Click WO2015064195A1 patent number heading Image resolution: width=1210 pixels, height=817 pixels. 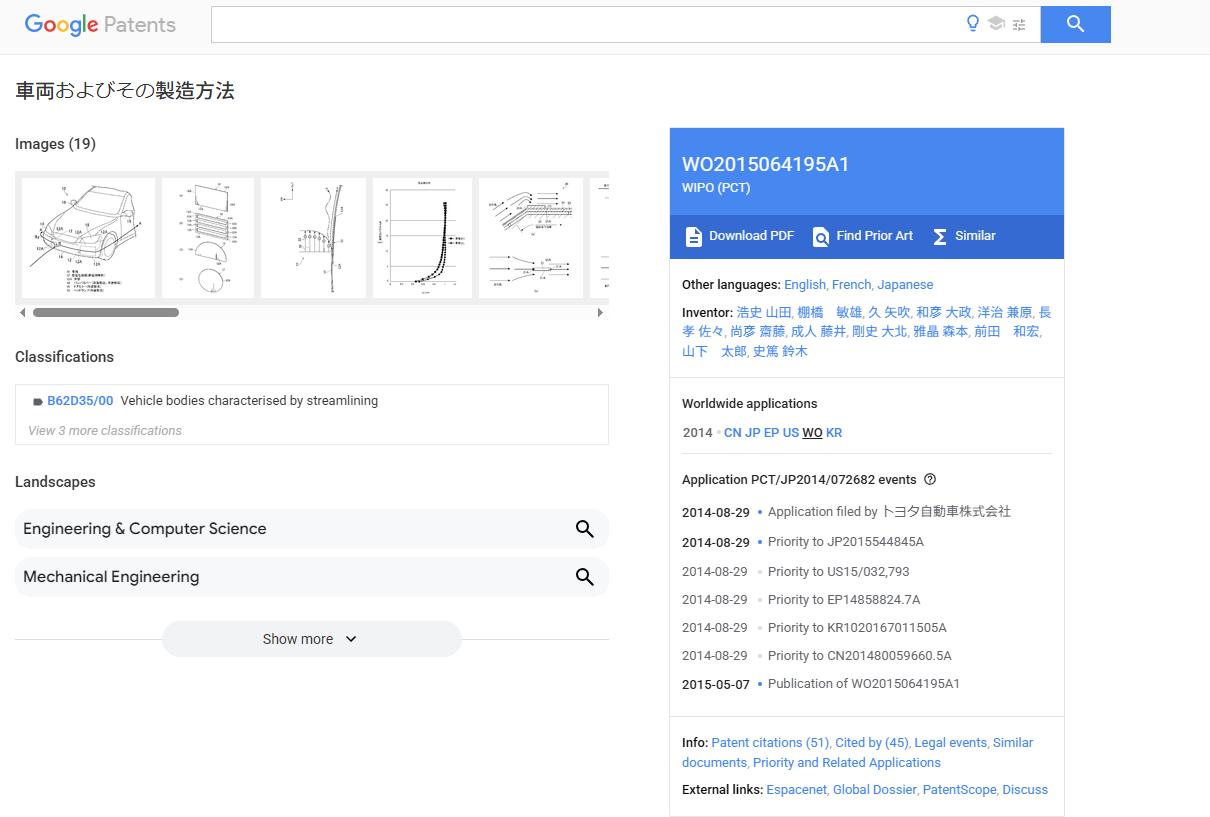[x=766, y=165]
